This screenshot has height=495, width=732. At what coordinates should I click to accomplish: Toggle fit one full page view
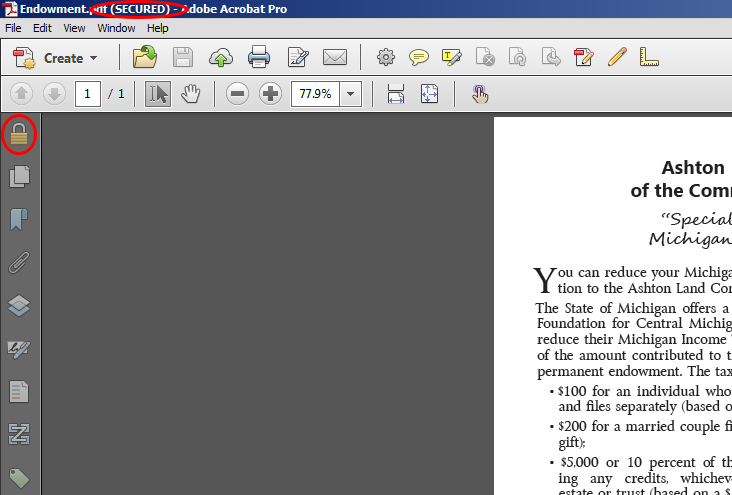[429, 94]
